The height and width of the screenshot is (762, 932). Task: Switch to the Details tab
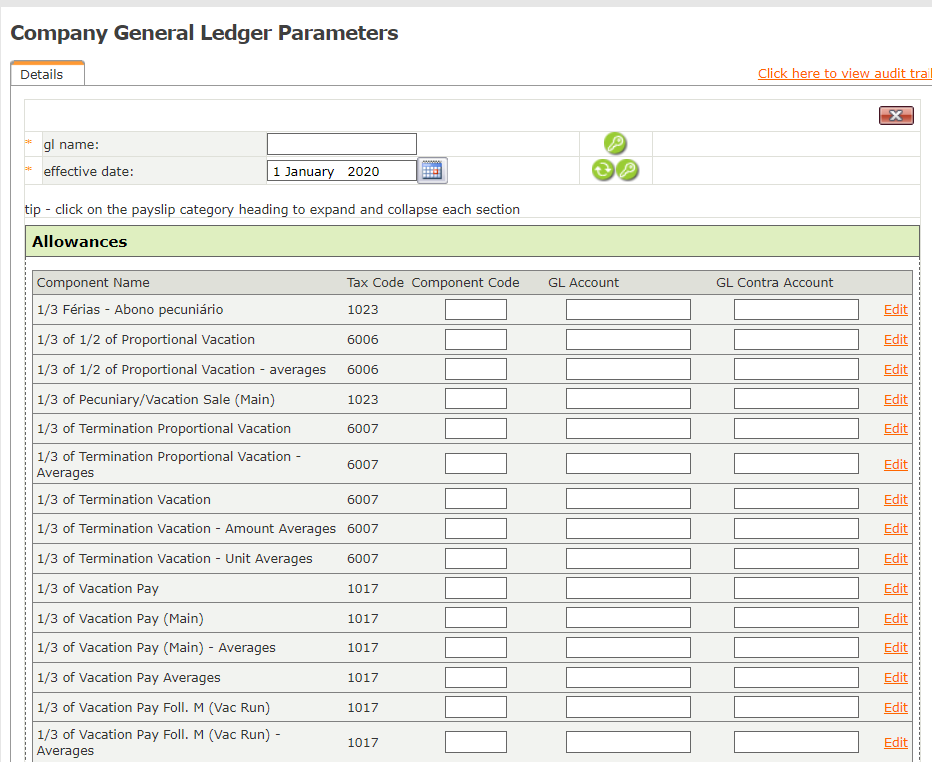tap(42, 75)
